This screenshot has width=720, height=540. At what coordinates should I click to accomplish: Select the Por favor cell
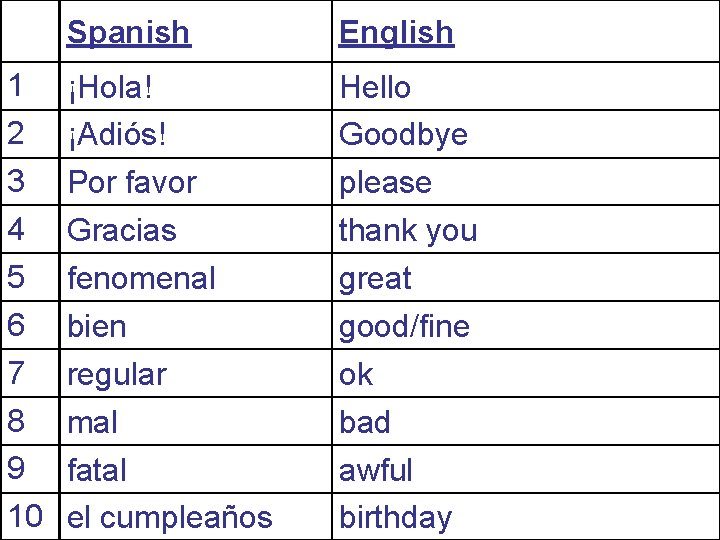132,183
